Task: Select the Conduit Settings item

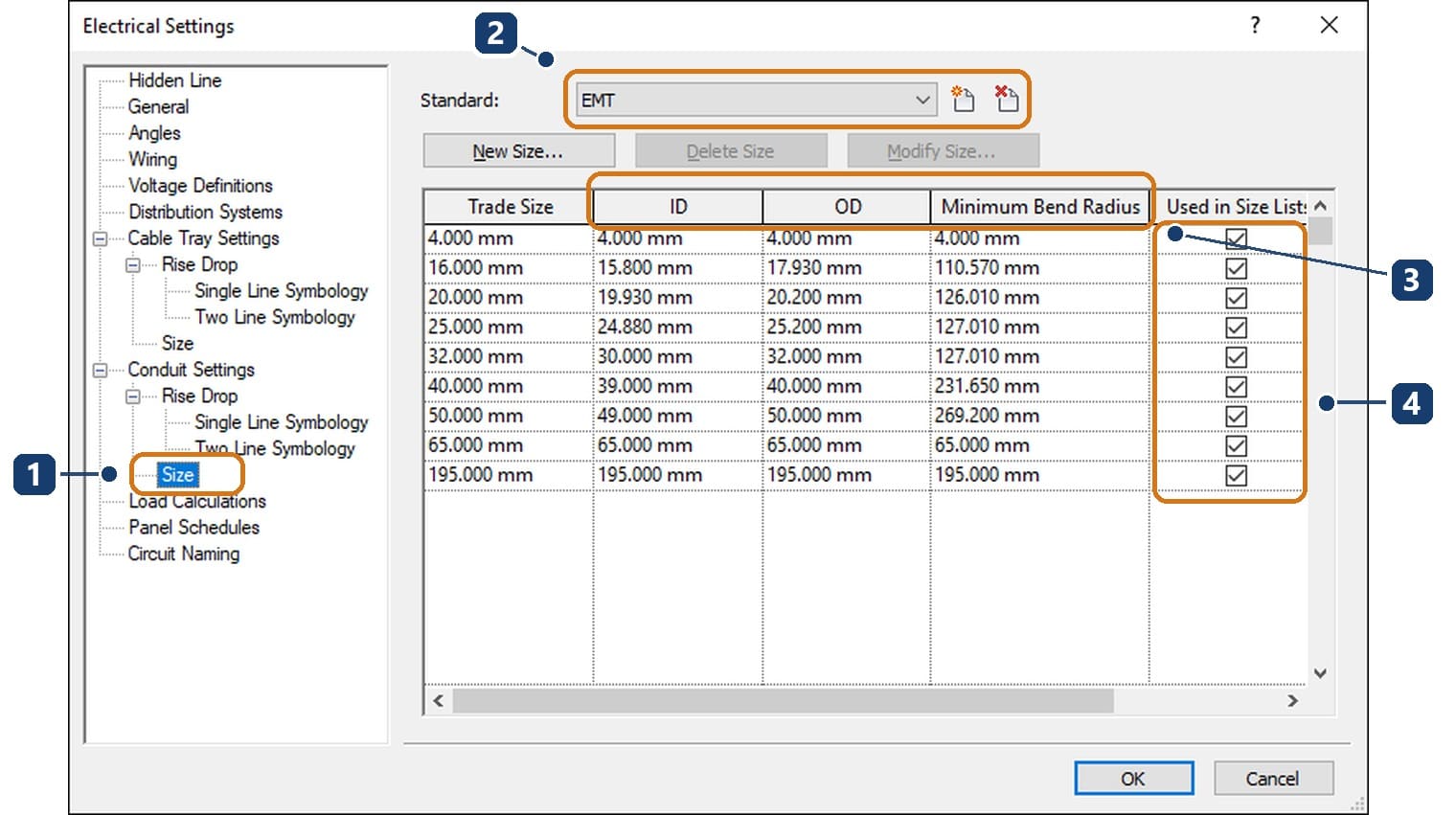Action: point(191,370)
